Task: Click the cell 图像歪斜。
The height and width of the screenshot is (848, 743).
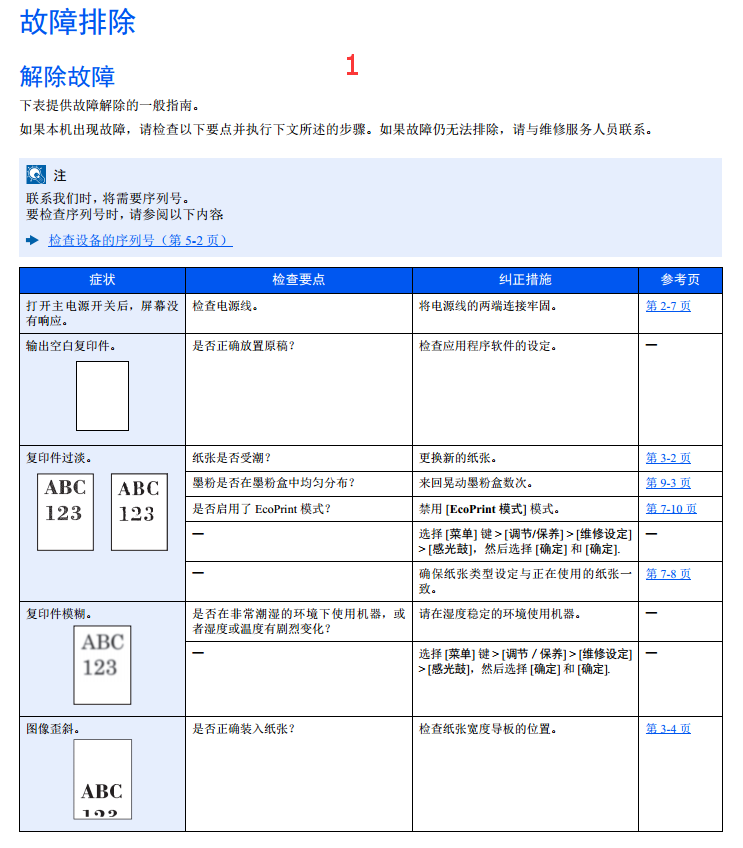Action: [102, 774]
